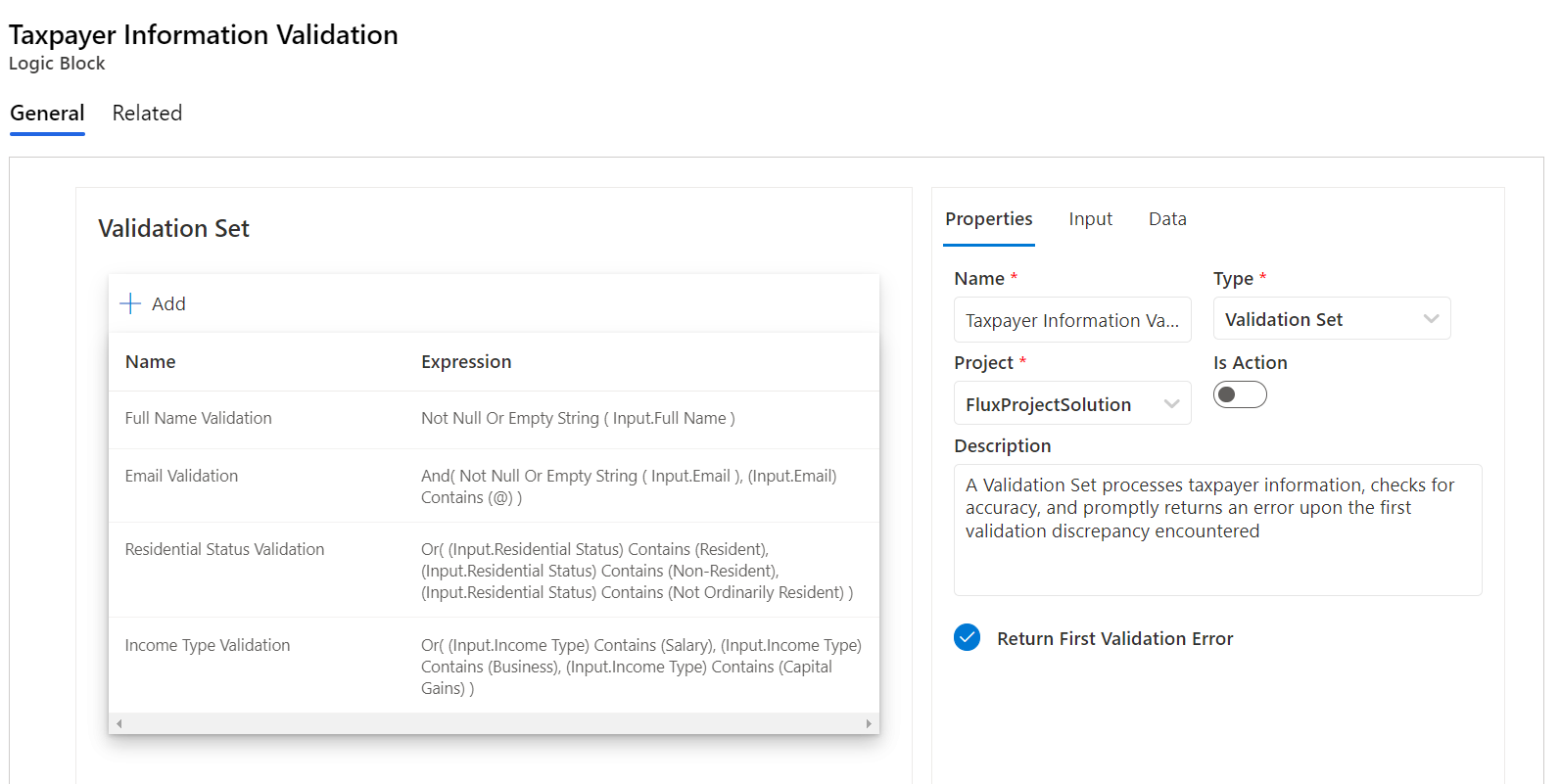Open the Project dropdown
Image resolution: width=1560 pixels, height=784 pixels.
pos(1072,403)
